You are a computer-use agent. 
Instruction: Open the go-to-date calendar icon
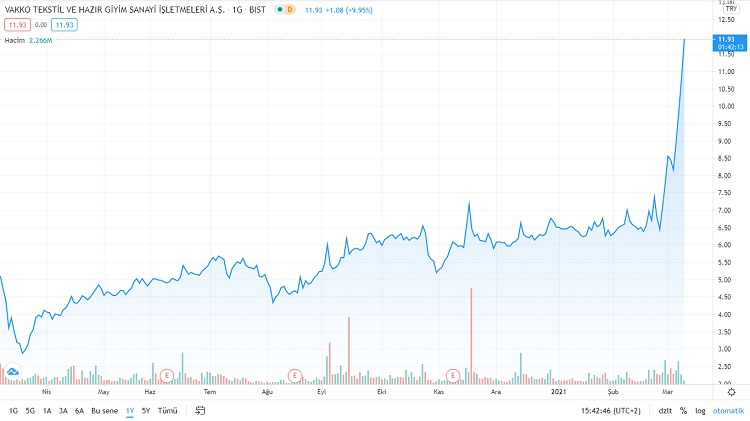click(x=200, y=410)
